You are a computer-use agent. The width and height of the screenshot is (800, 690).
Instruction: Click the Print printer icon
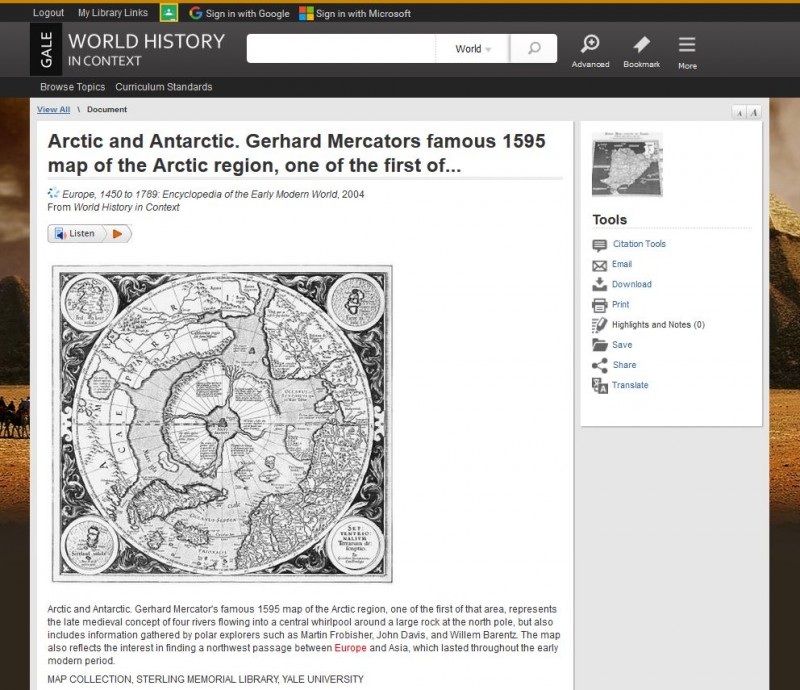pyautogui.click(x=599, y=305)
